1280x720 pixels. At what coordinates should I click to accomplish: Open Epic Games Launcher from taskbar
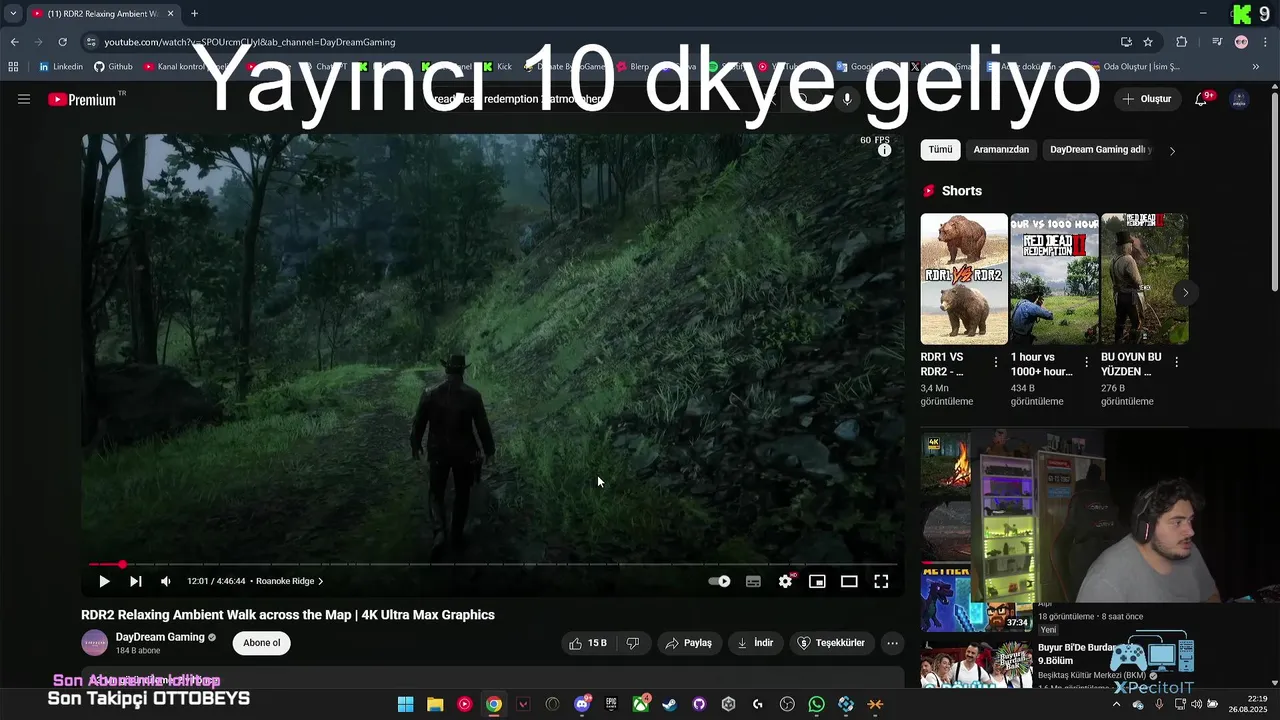tap(611, 705)
